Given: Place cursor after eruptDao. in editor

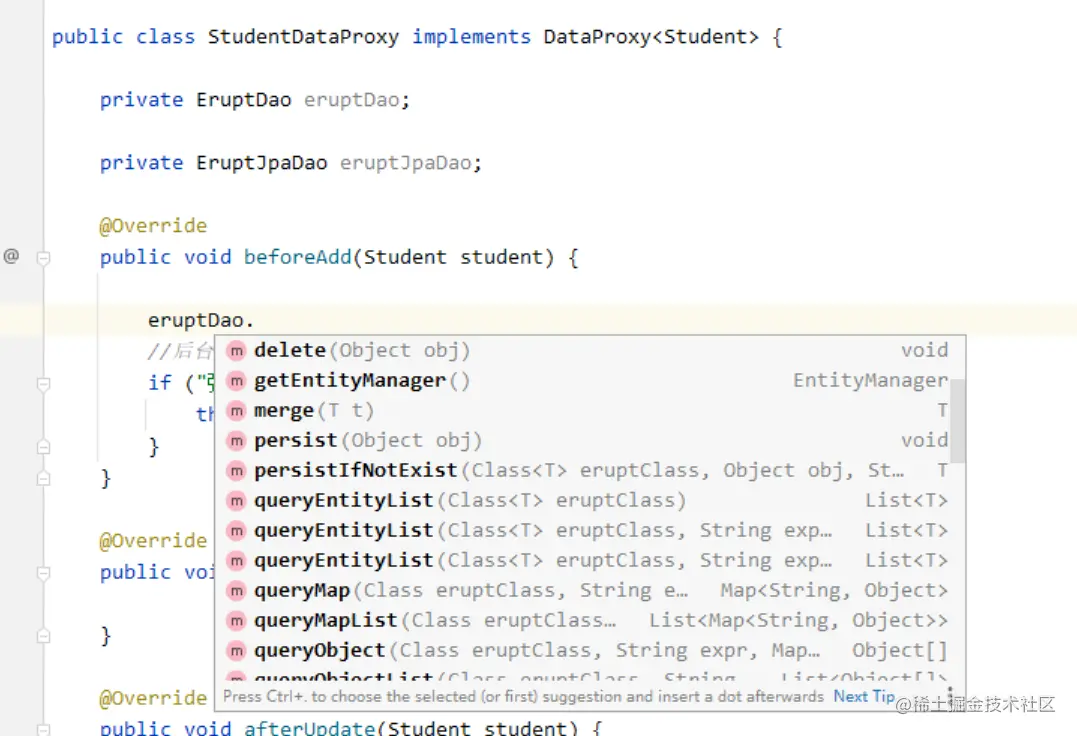Looking at the screenshot, I should tap(256, 321).
